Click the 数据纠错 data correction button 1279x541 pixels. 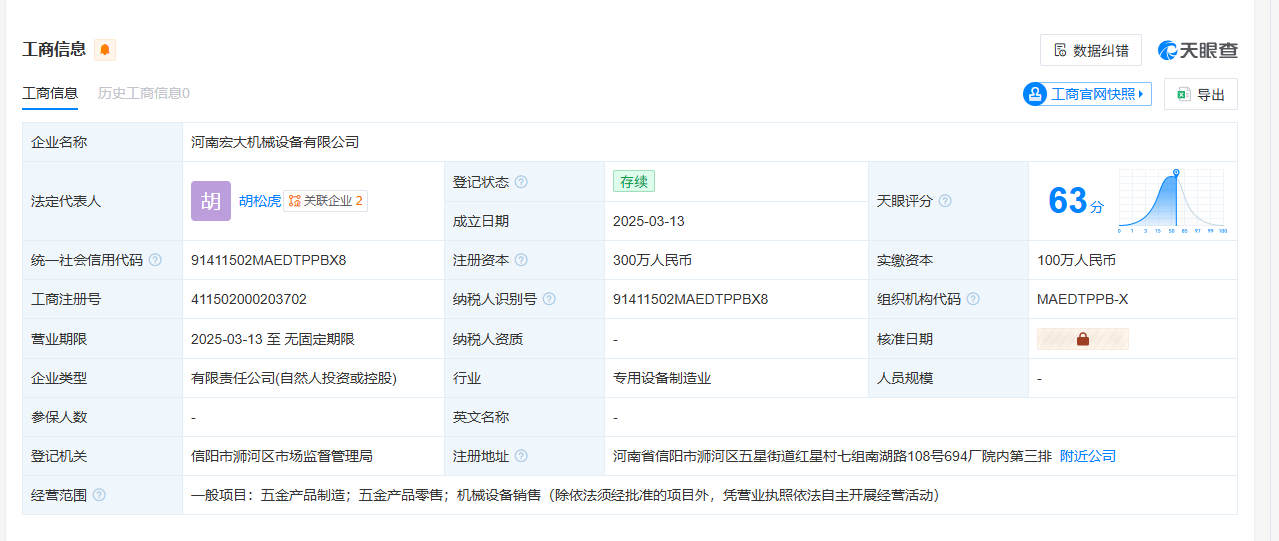pyautogui.click(x=1090, y=50)
